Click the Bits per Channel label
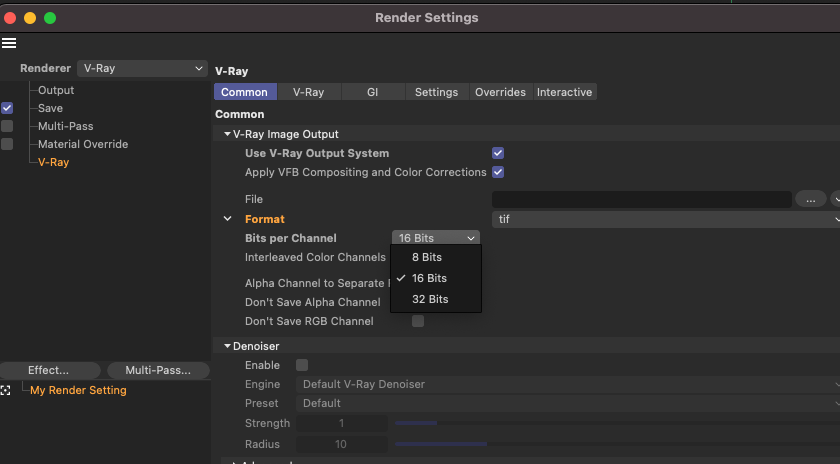840x464 pixels. [x=291, y=238]
